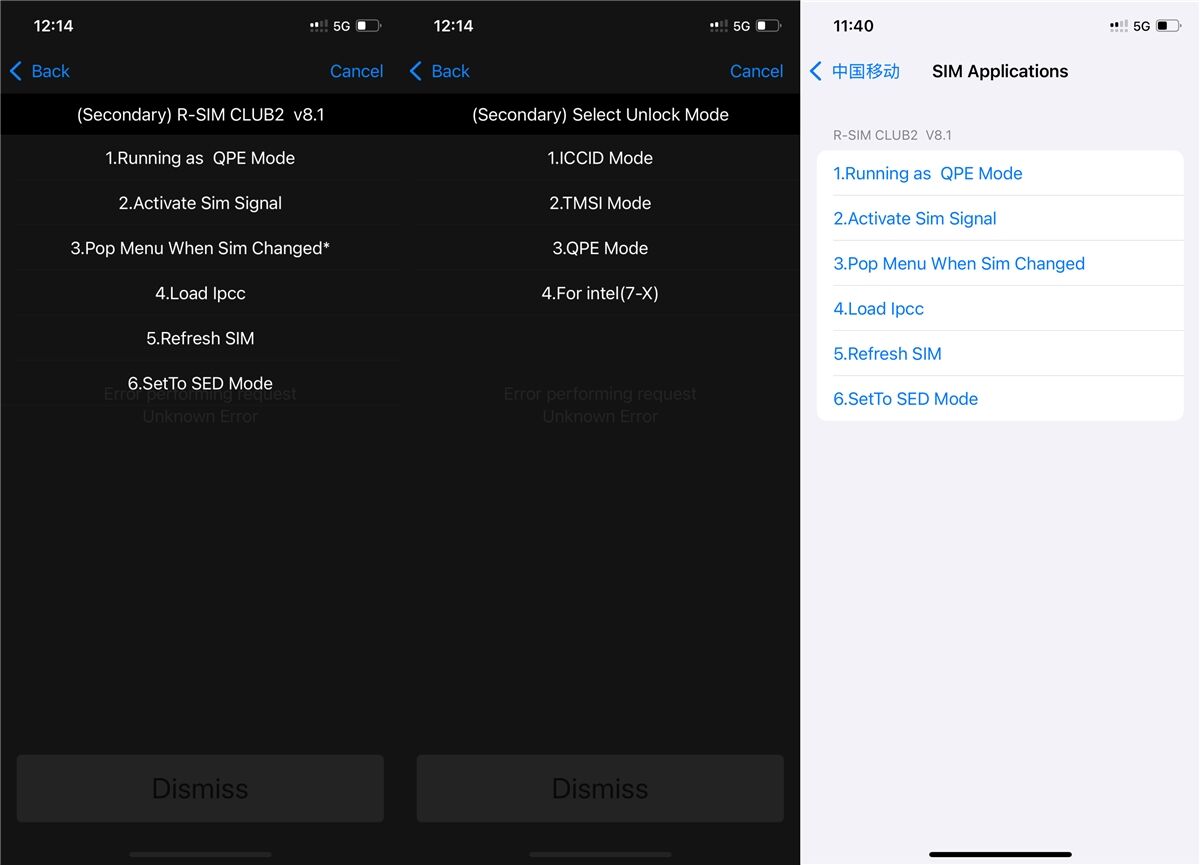Select 2.TMSI Mode unlock option

600,203
